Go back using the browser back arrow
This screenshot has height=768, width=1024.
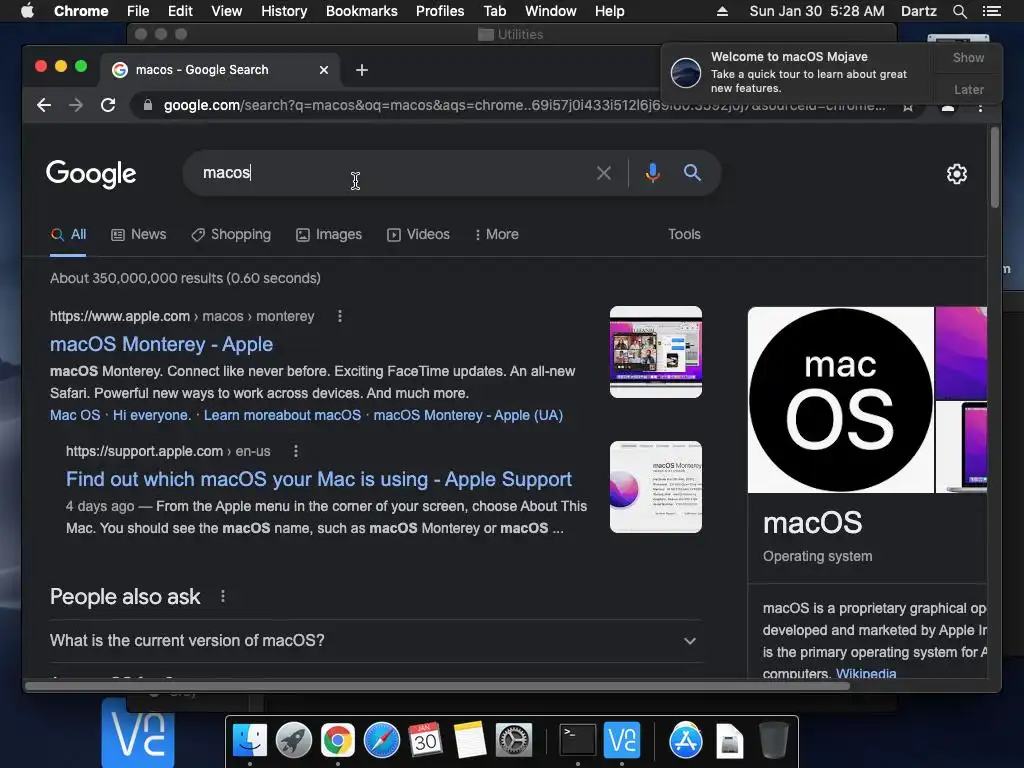[x=44, y=105]
